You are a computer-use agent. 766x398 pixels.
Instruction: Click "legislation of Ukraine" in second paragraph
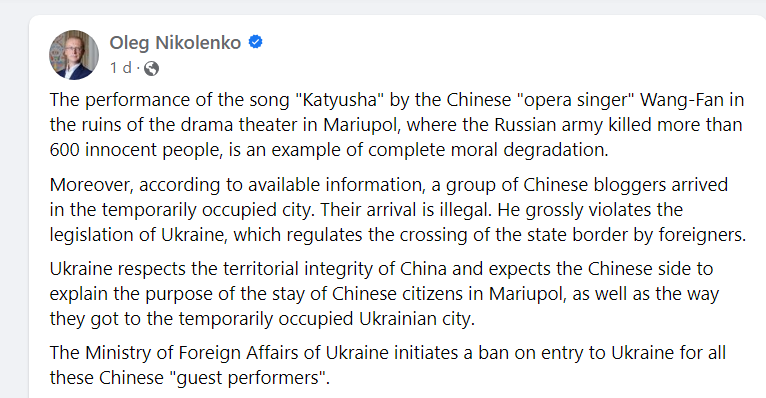click(x=137, y=235)
